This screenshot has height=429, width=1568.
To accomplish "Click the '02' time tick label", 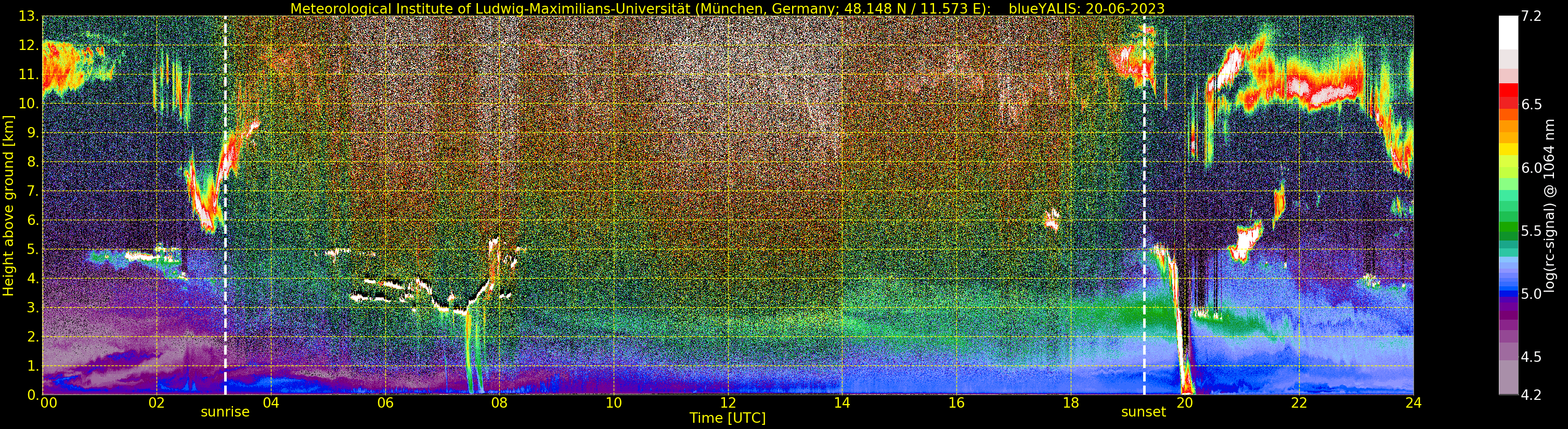I will point(157,403).
